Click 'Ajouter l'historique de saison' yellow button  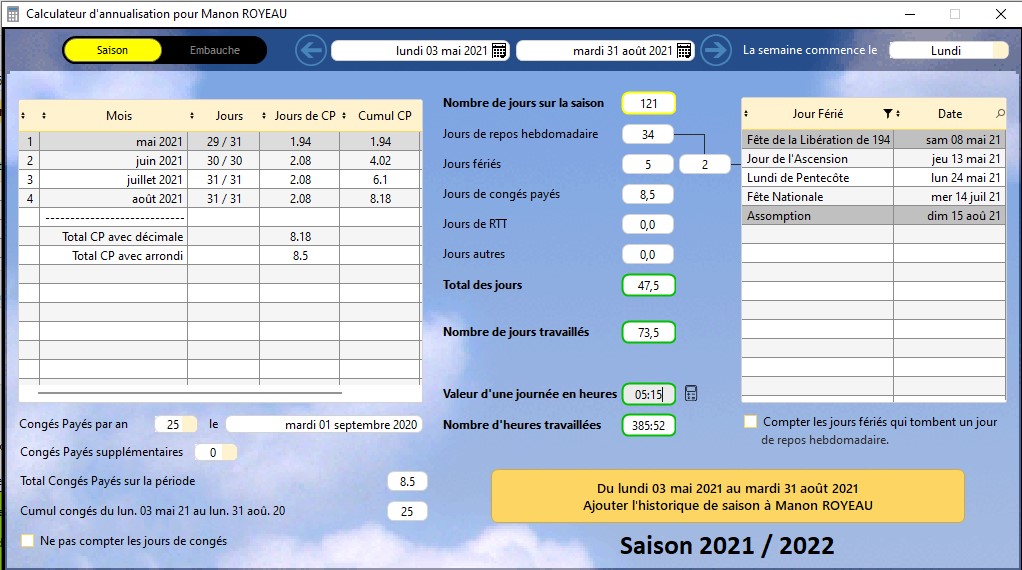coord(727,497)
